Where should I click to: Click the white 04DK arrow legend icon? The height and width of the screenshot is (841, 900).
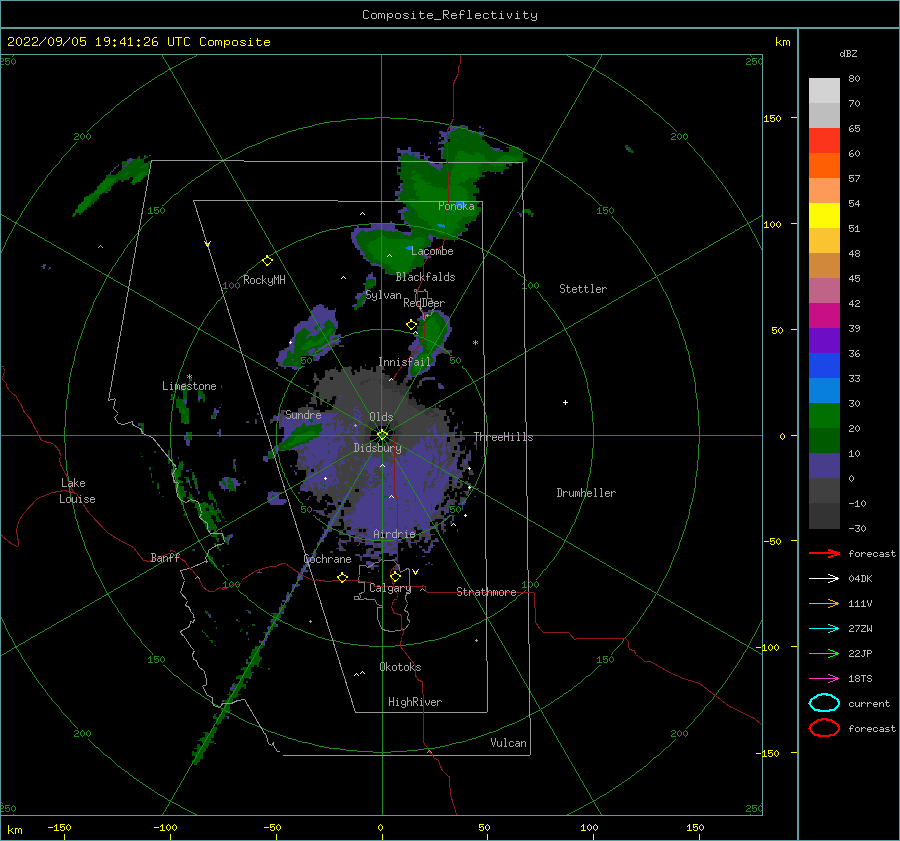click(824, 578)
